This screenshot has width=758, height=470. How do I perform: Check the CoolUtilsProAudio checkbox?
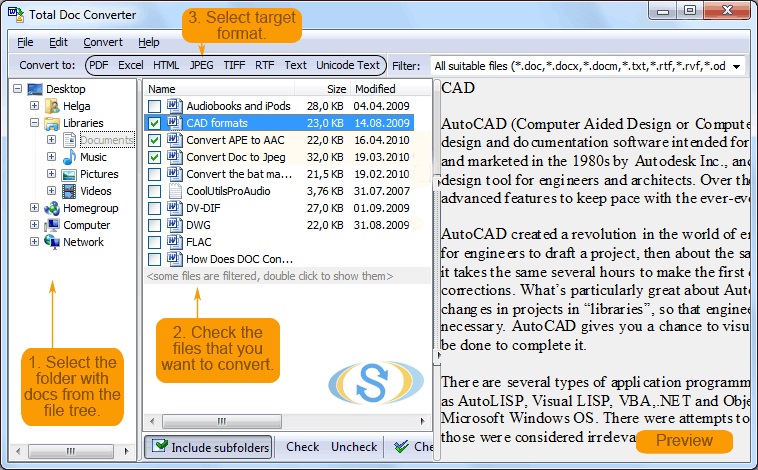(155, 191)
